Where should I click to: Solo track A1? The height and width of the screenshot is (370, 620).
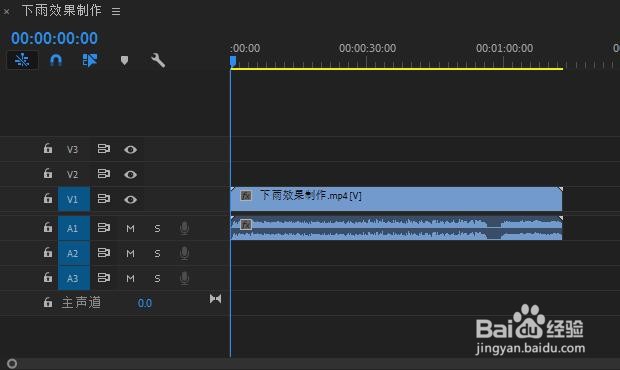(x=157, y=228)
